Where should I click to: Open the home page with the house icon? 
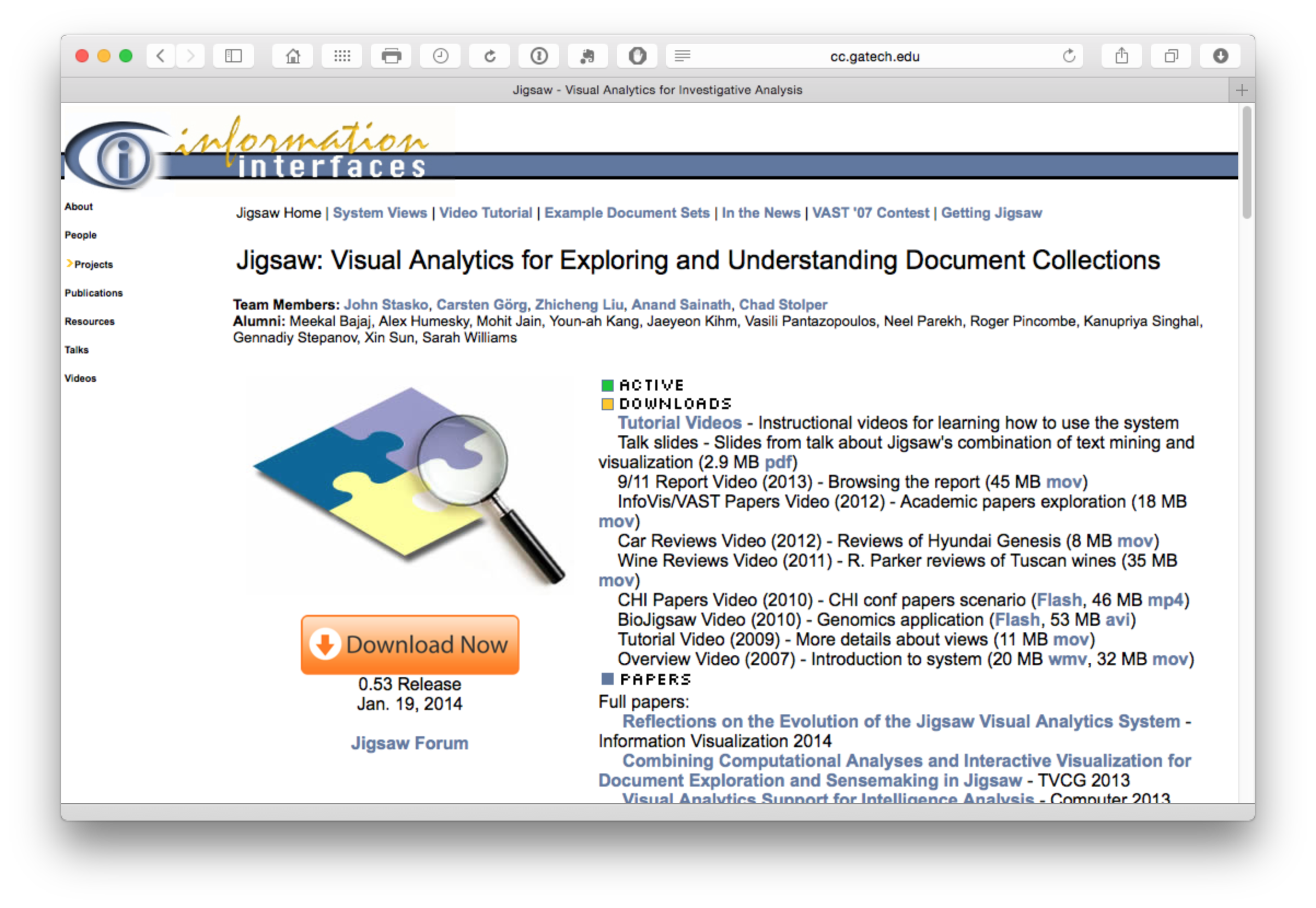[293, 56]
